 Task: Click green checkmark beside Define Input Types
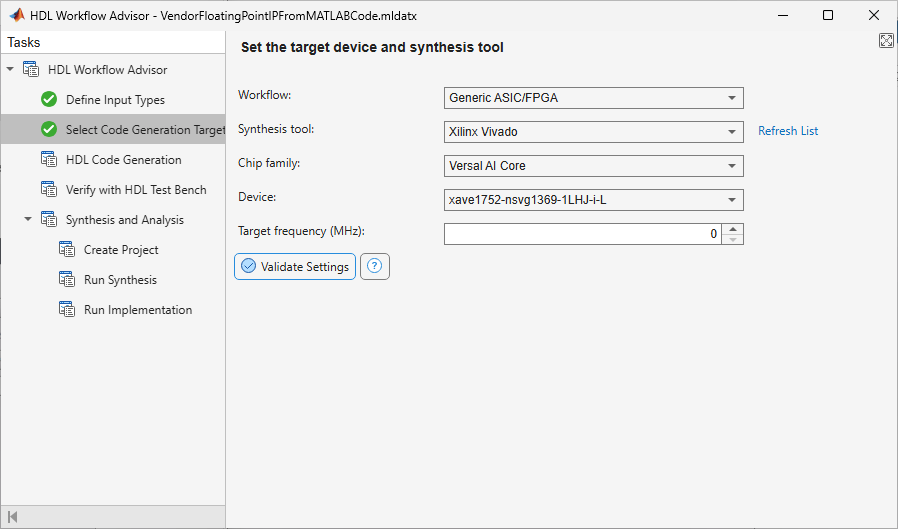tap(49, 100)
